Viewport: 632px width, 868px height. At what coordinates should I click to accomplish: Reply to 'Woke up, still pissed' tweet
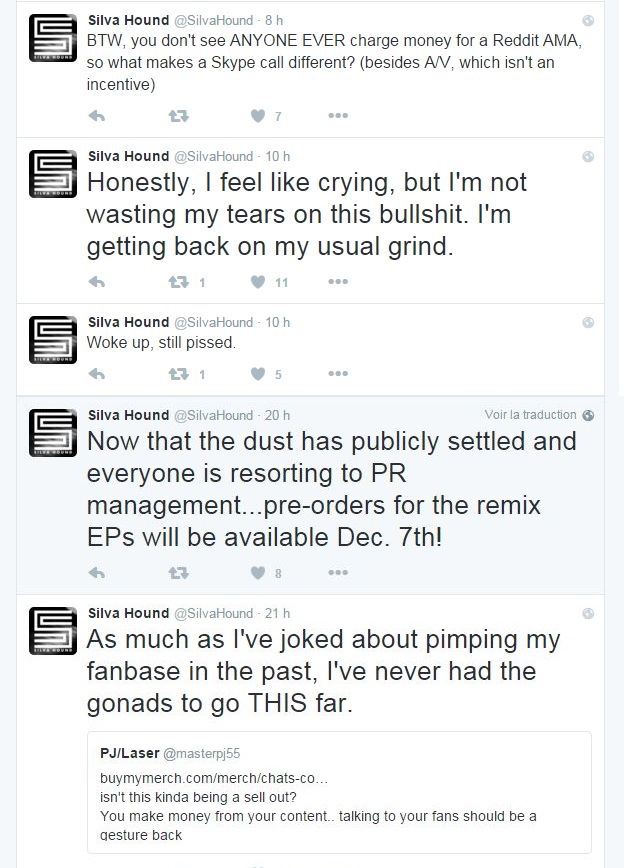click(x=97, y=374)
